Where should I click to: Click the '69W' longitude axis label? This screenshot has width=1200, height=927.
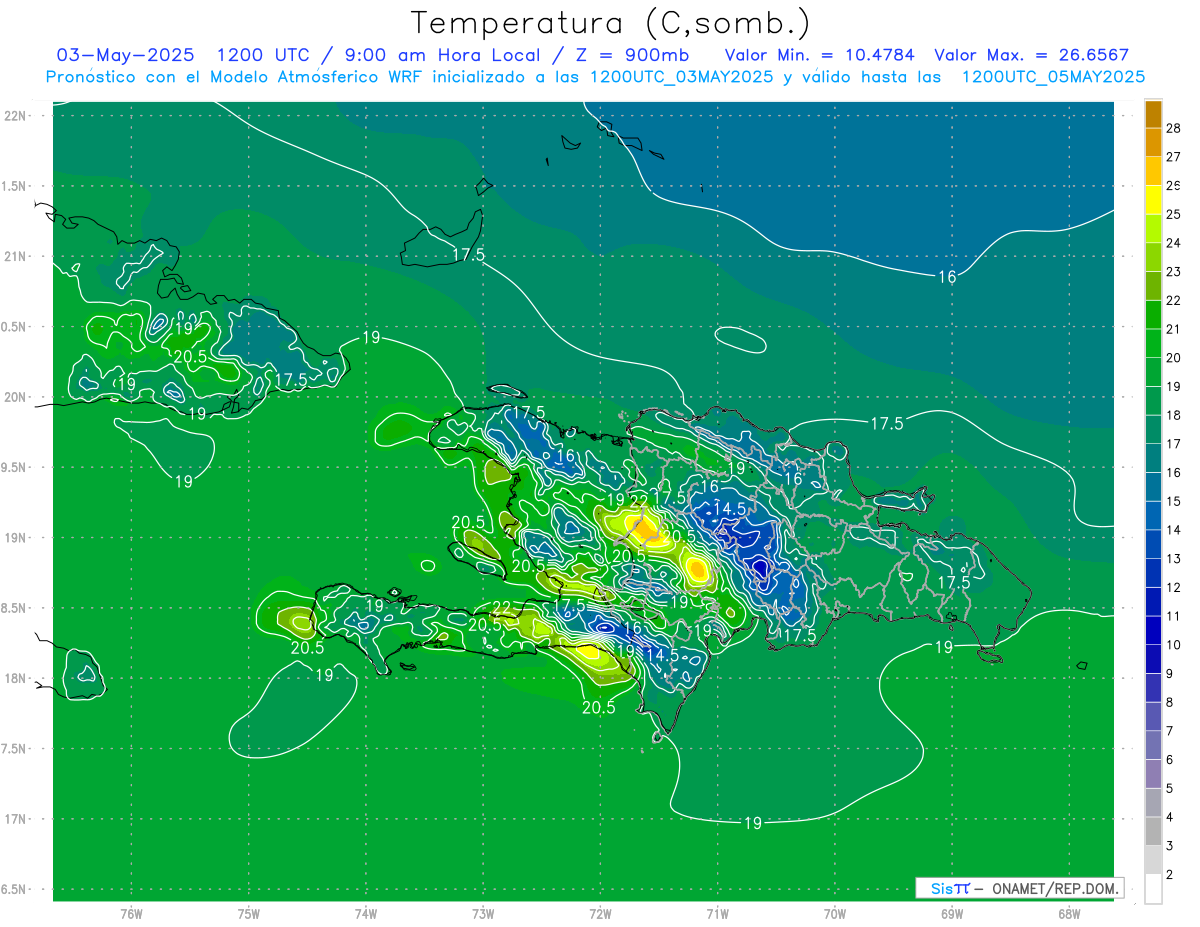[952, 914]
